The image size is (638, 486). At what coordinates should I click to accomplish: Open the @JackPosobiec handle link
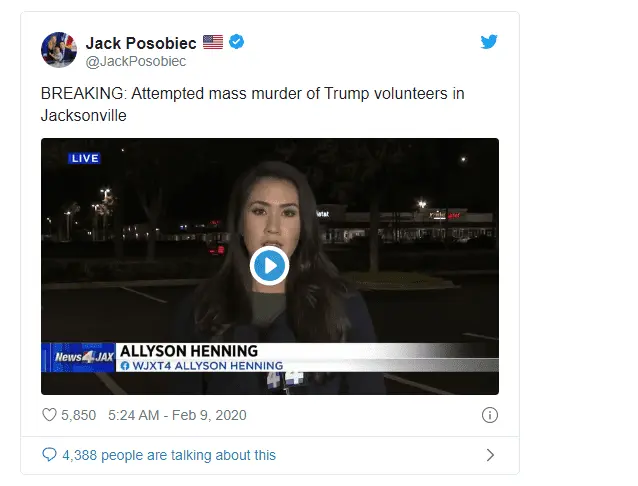pos(135,61)
